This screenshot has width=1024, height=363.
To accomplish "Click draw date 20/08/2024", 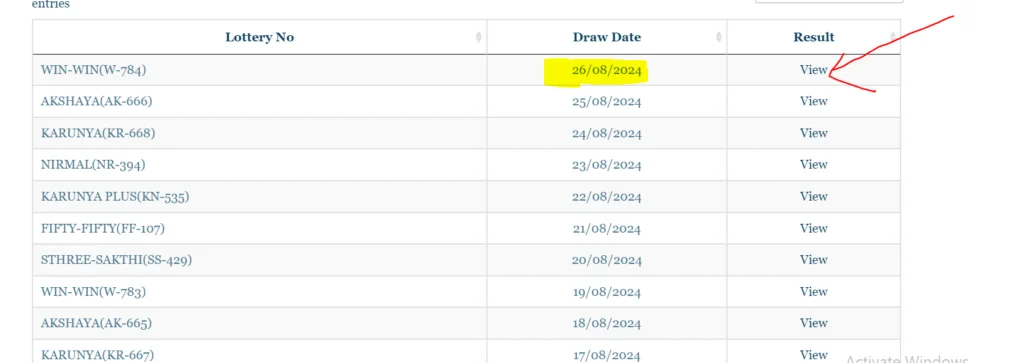I will tap(607, 260).
